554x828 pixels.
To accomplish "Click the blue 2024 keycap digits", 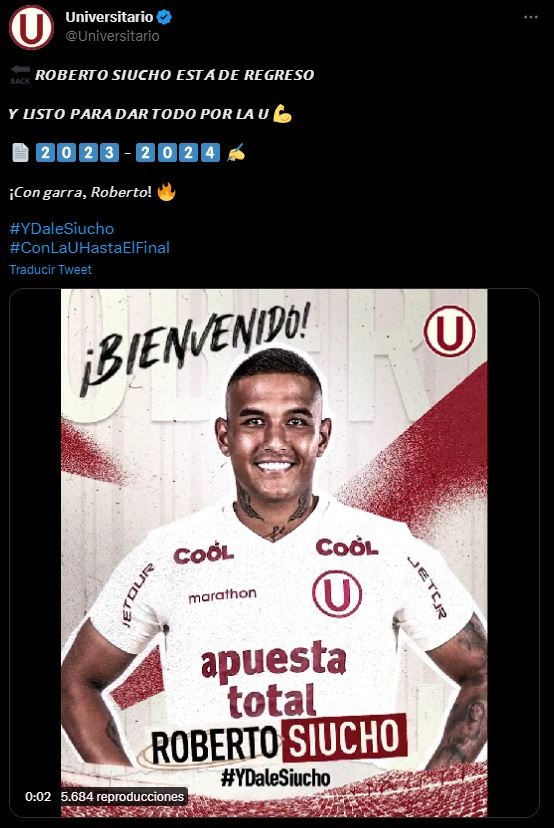I will pyautogui.click(x=177, y=153).
